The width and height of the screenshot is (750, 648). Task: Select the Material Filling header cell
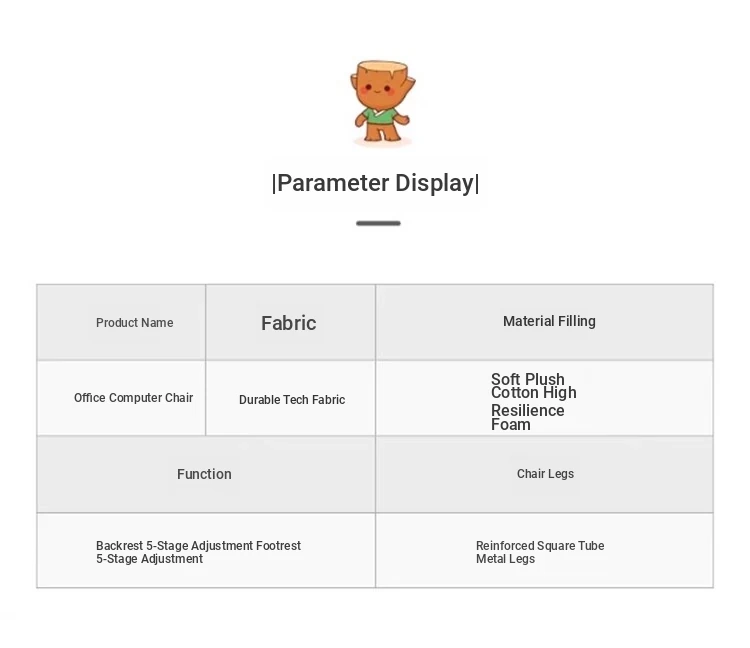pyautogui.click(x=549, y=321)
